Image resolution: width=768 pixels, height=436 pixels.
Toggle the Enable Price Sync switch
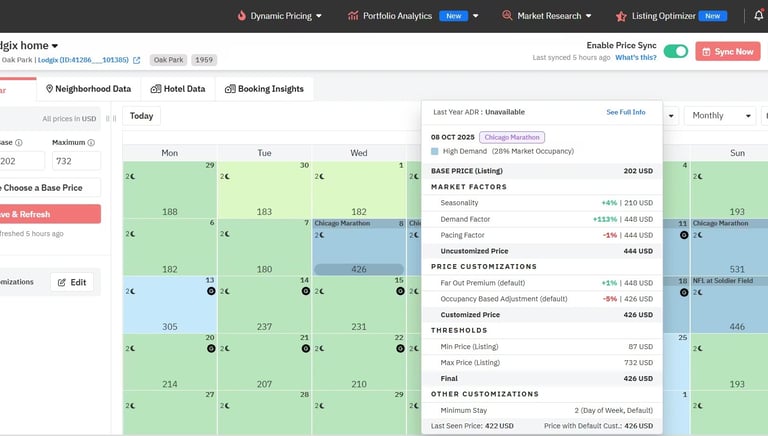676,51
